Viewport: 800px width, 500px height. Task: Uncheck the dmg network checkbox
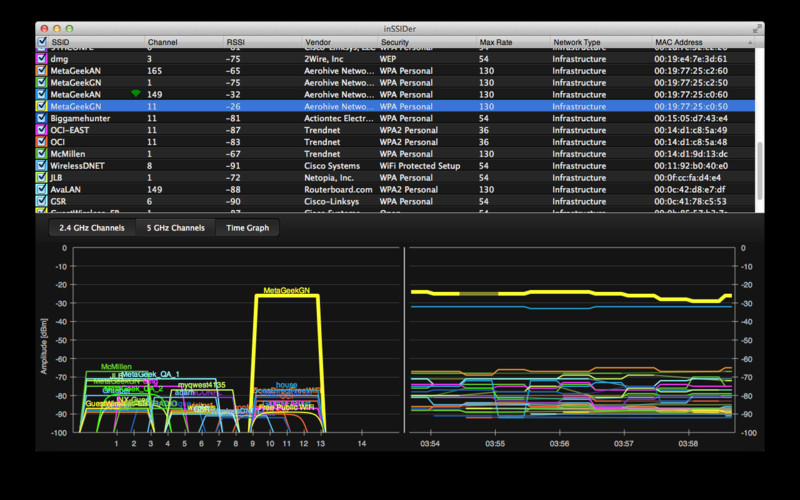[41, 58]
